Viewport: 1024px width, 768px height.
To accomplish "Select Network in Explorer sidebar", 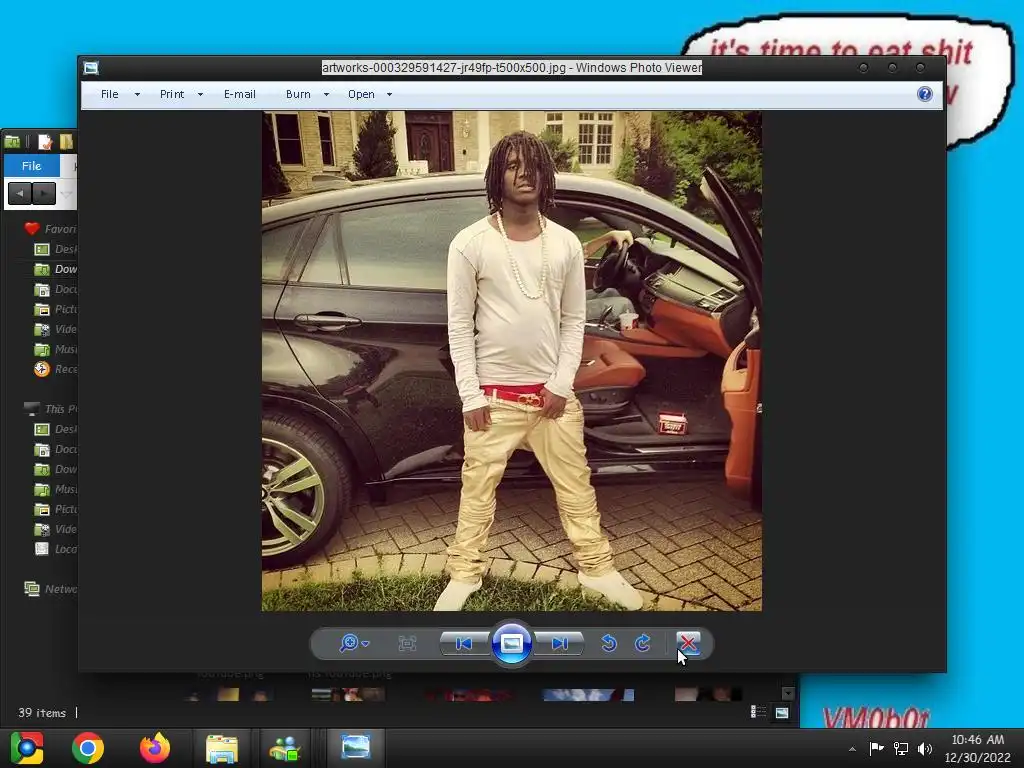I will 50,589.
